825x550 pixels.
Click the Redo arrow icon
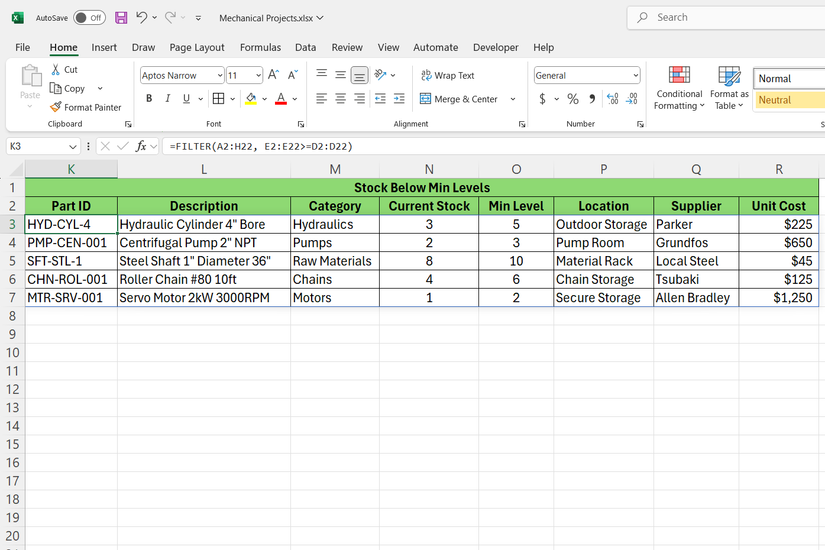click(x=170, y=17)
